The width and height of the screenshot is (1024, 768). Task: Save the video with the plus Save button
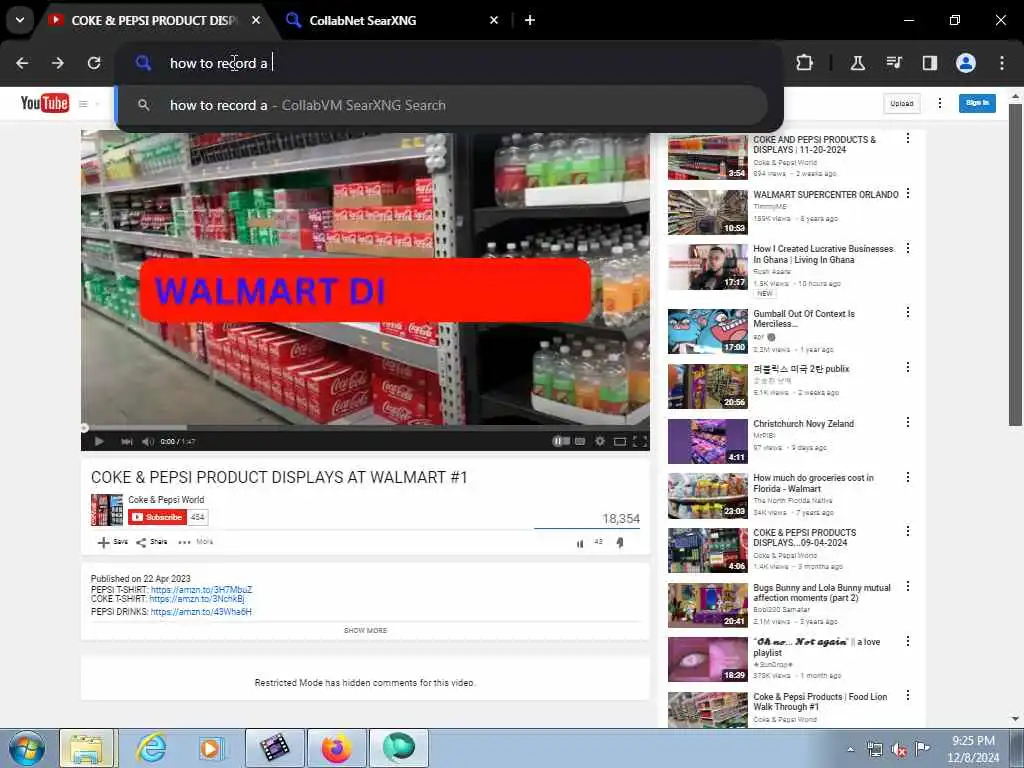tap(113, 542)
